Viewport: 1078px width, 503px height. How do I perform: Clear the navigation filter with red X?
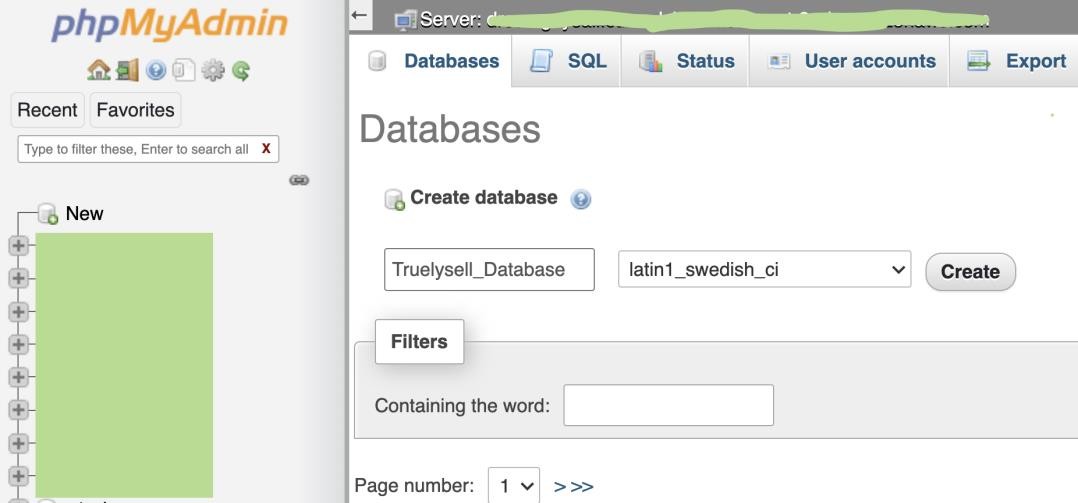click(x=266, y=149)
